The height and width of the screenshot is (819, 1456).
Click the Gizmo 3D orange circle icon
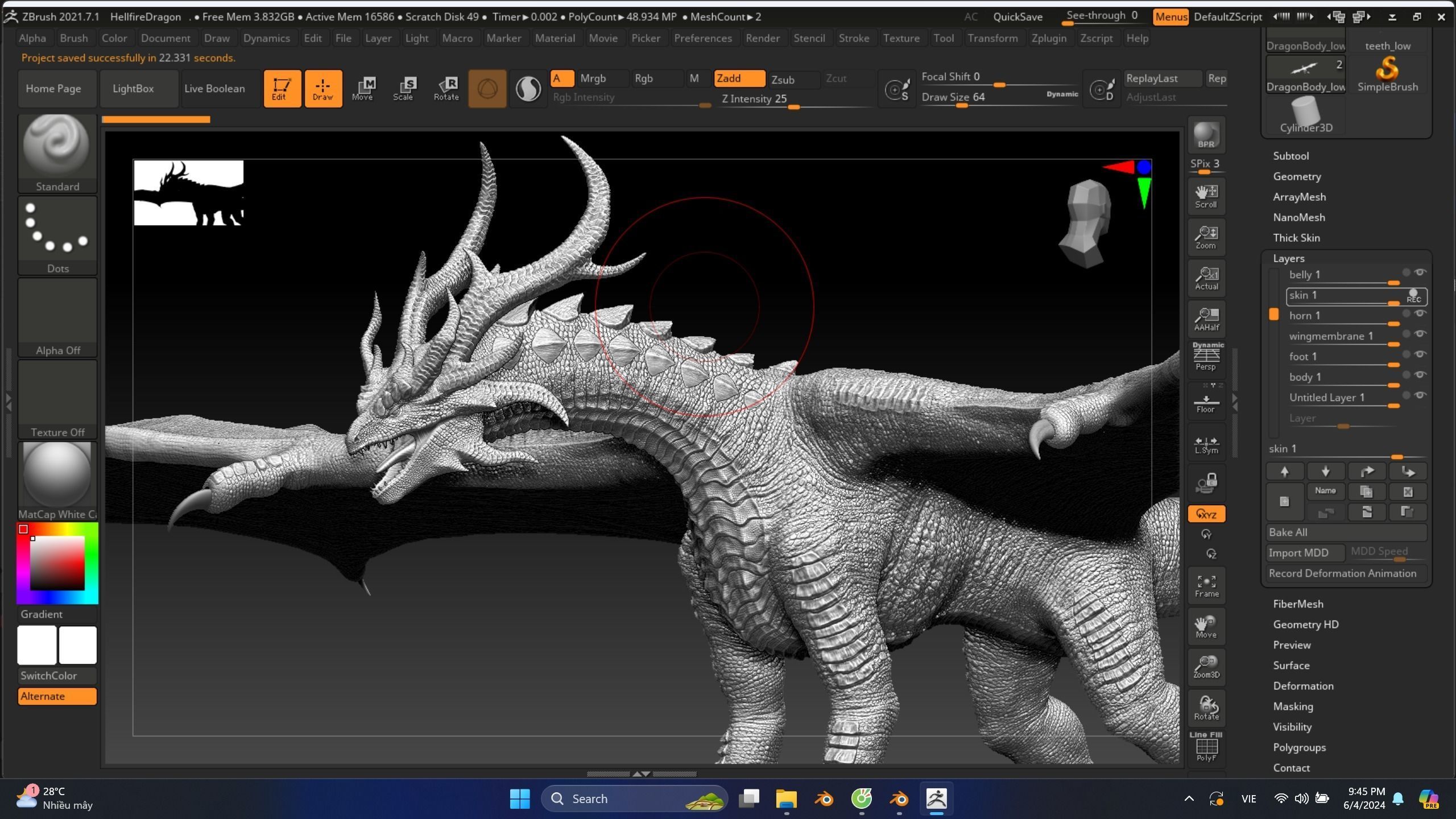(x=487, y=89)
